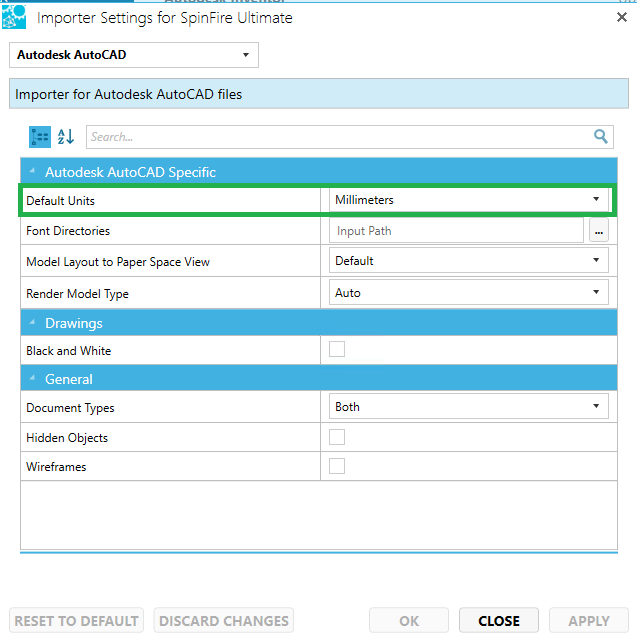Screen dimensions: 637x641
Task: Click the Font Directories Input Path field
Action: pyautogui.click(x=456, y=231)
